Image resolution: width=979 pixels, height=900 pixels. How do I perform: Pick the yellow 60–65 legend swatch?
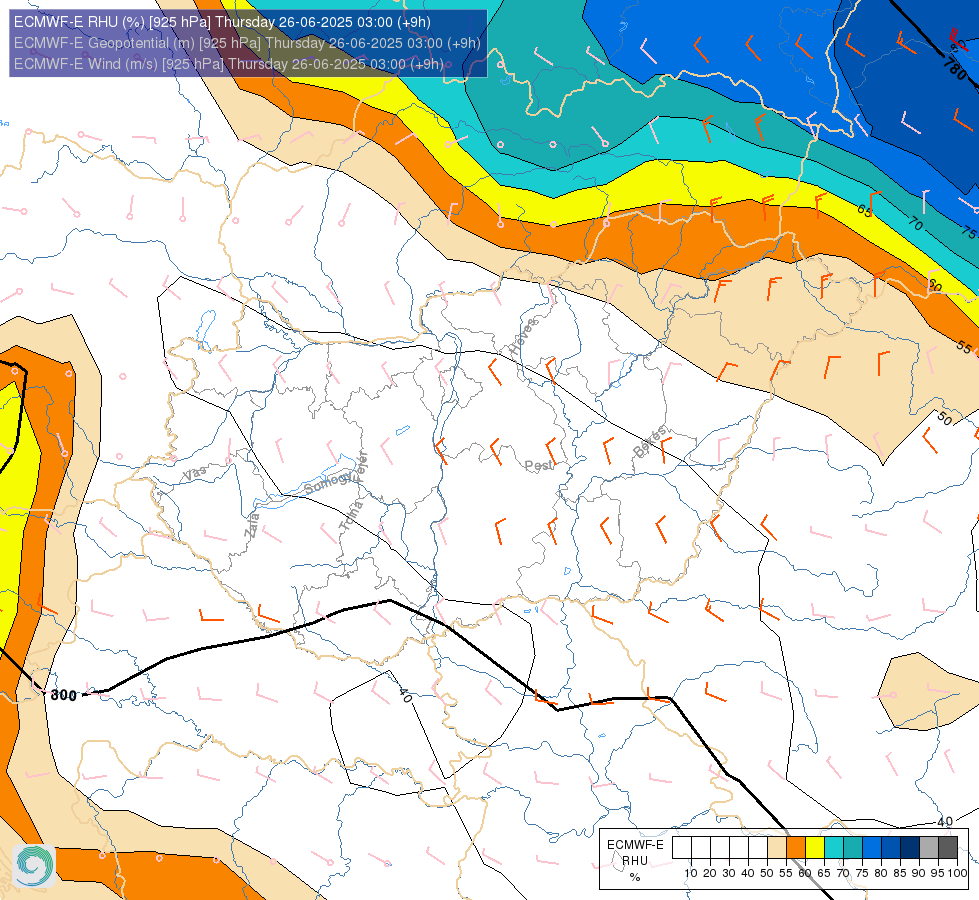tap(815, 848)
